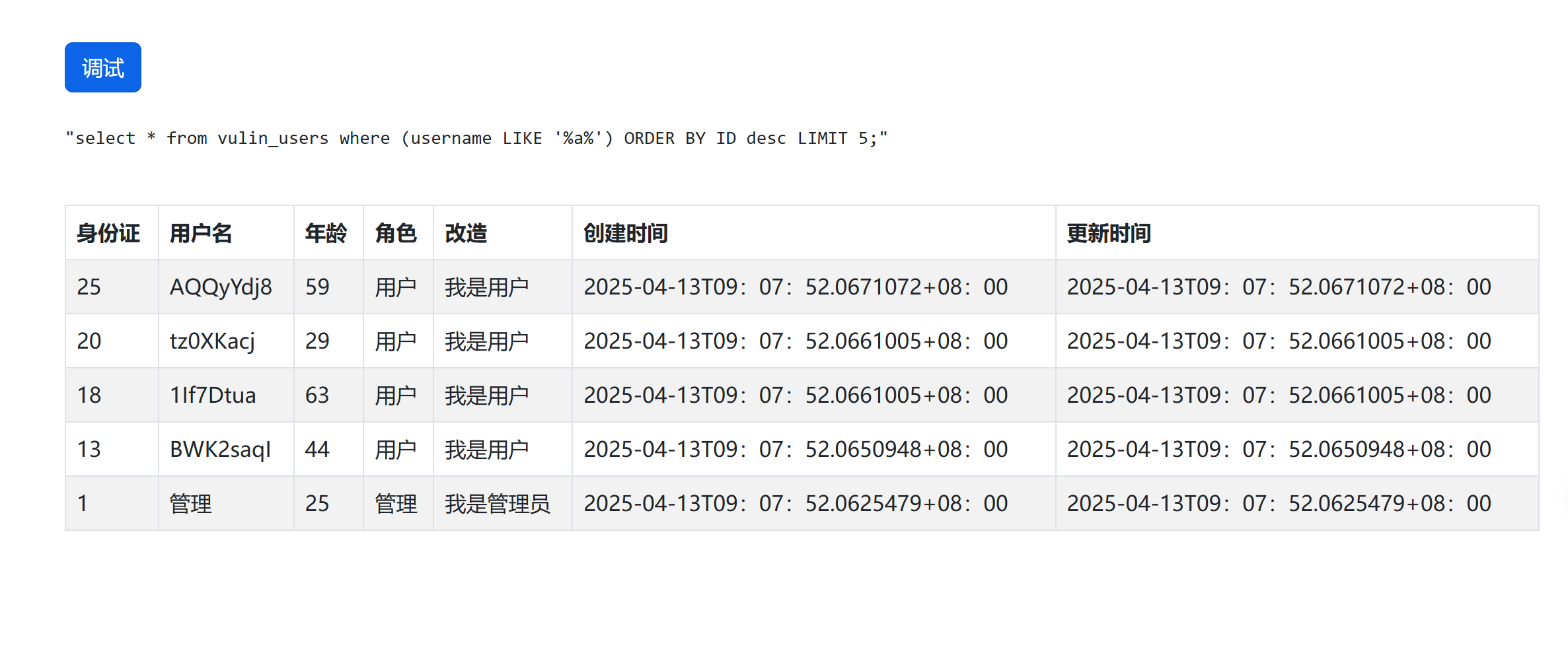
Task: Click the username cell BWK2saqI
Action: coord(220,449)
